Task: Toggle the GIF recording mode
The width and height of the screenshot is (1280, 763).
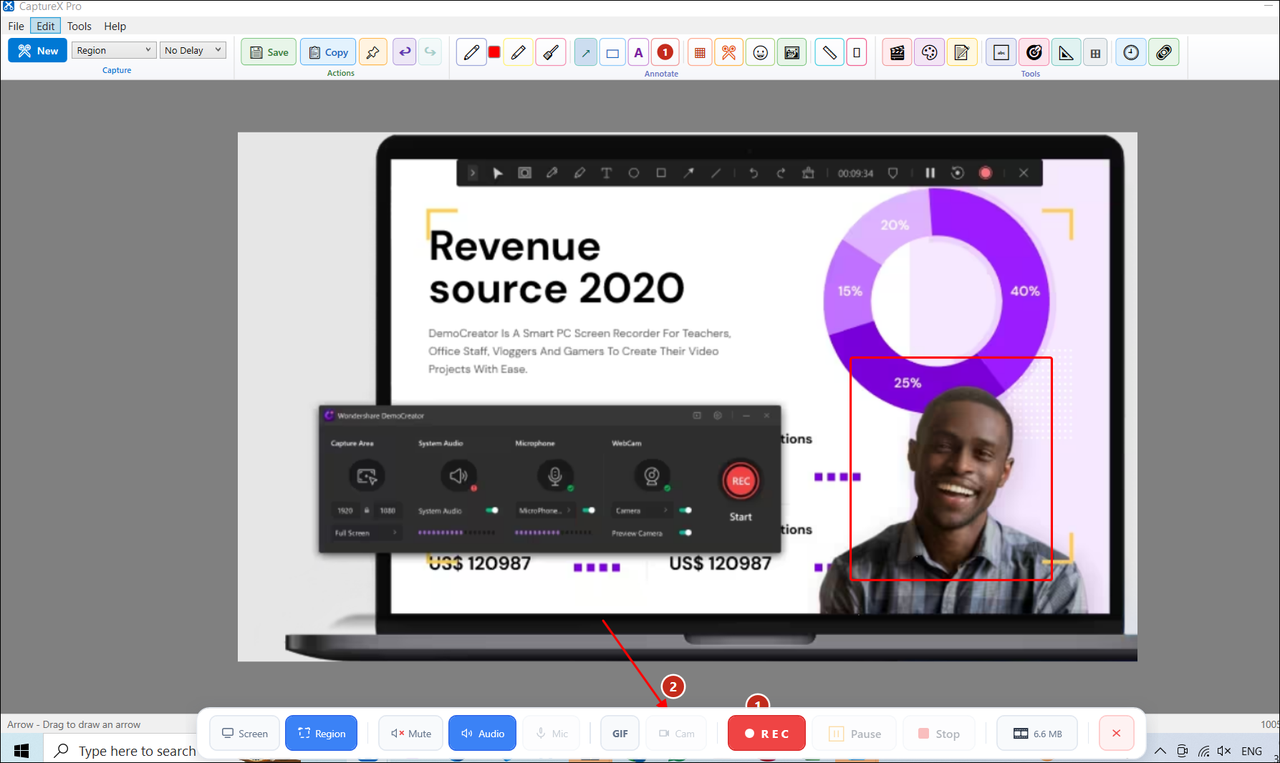Action: coord(619,733)
